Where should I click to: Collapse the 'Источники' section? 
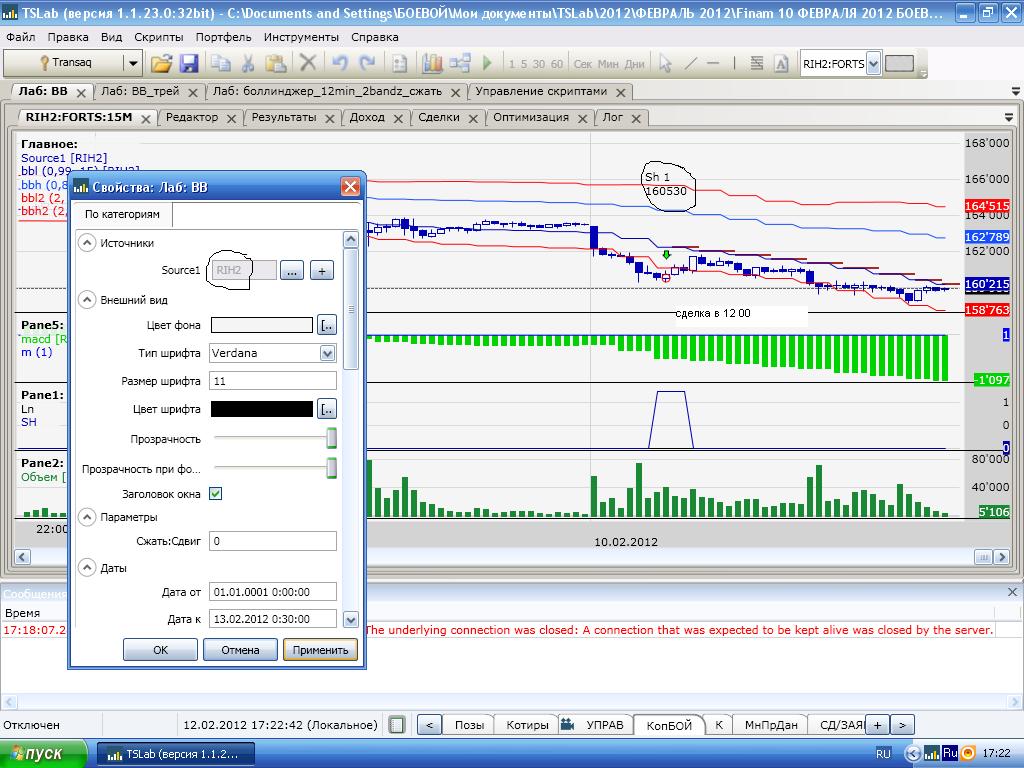click(87, 243)
